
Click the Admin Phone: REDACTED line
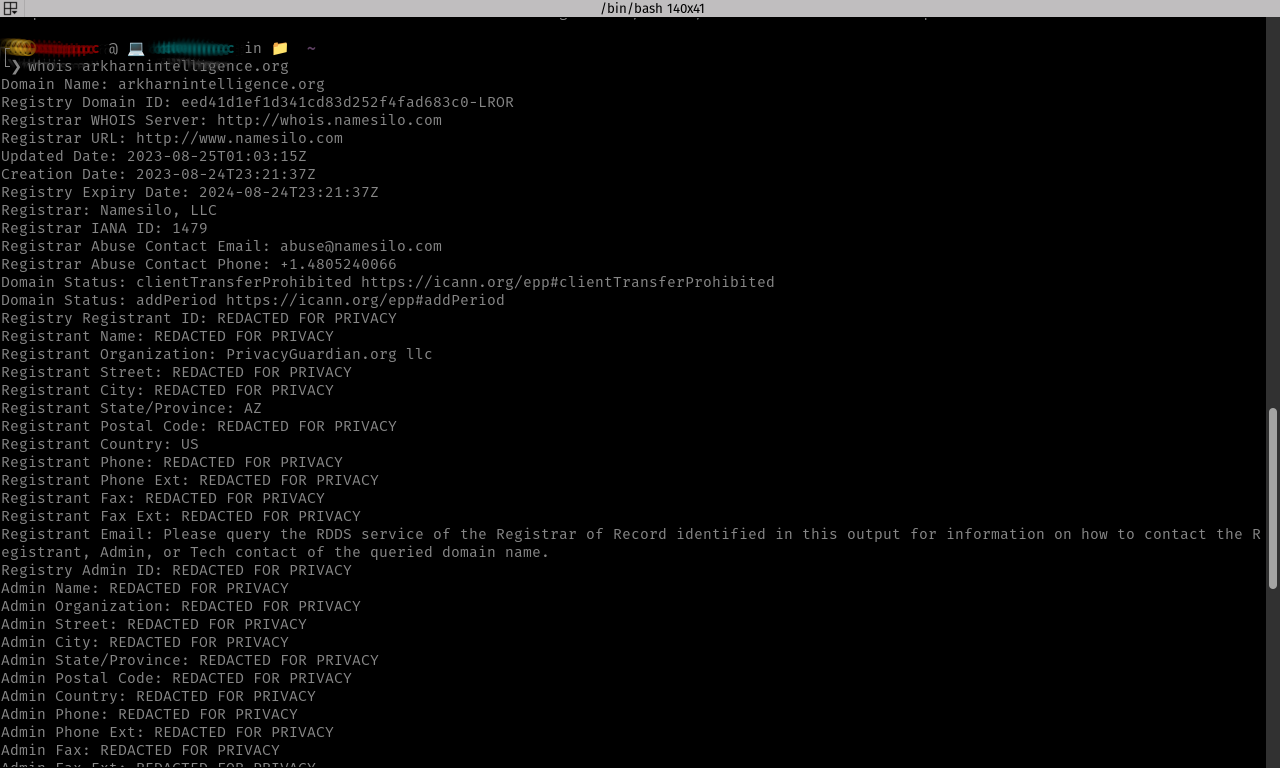(x=149, y=714)
